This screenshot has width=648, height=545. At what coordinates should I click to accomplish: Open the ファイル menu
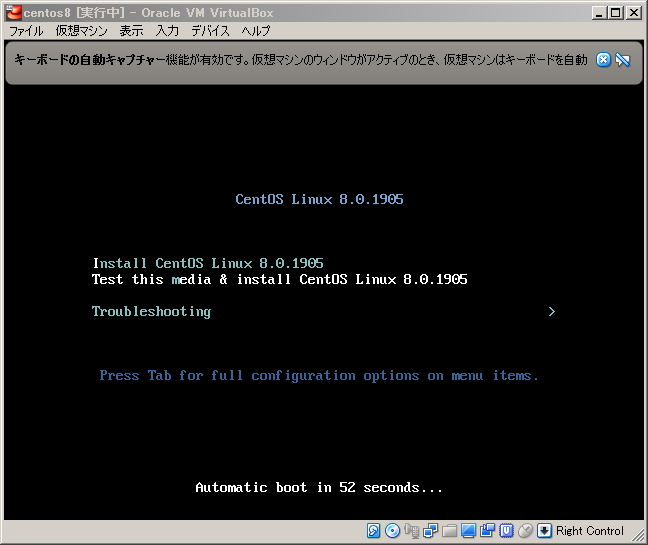click(x=26, y=31)
